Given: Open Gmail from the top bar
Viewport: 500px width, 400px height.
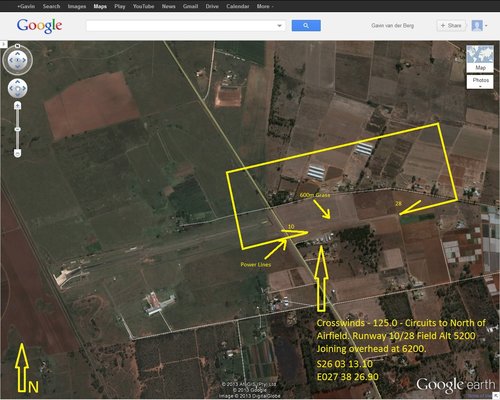Looking at the screenshot, I should pos(190,6).
